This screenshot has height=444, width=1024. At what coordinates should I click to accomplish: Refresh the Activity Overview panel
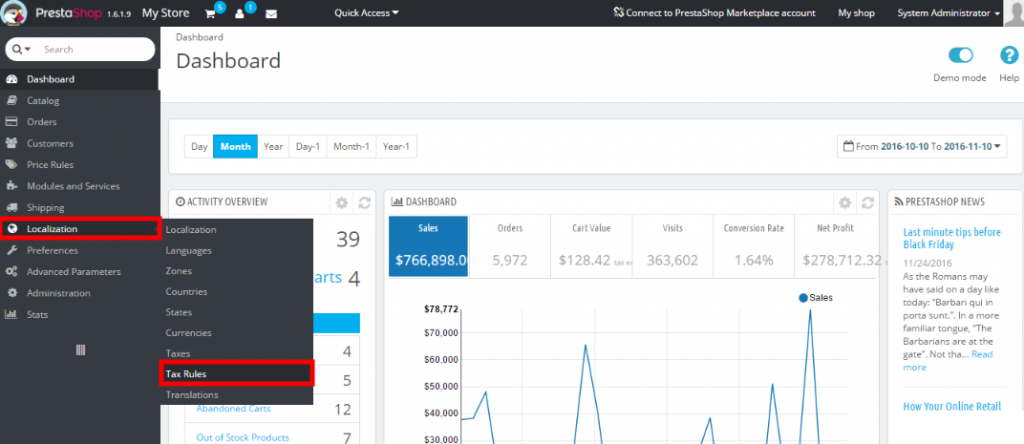(x=364, y=202)
